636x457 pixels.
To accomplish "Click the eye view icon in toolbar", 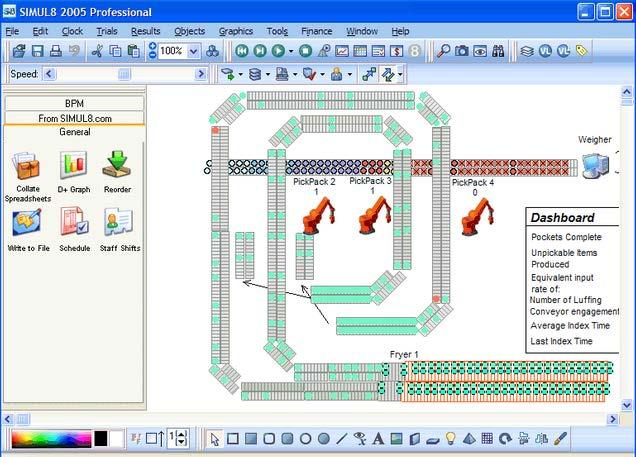I will [x=480, y=51].
